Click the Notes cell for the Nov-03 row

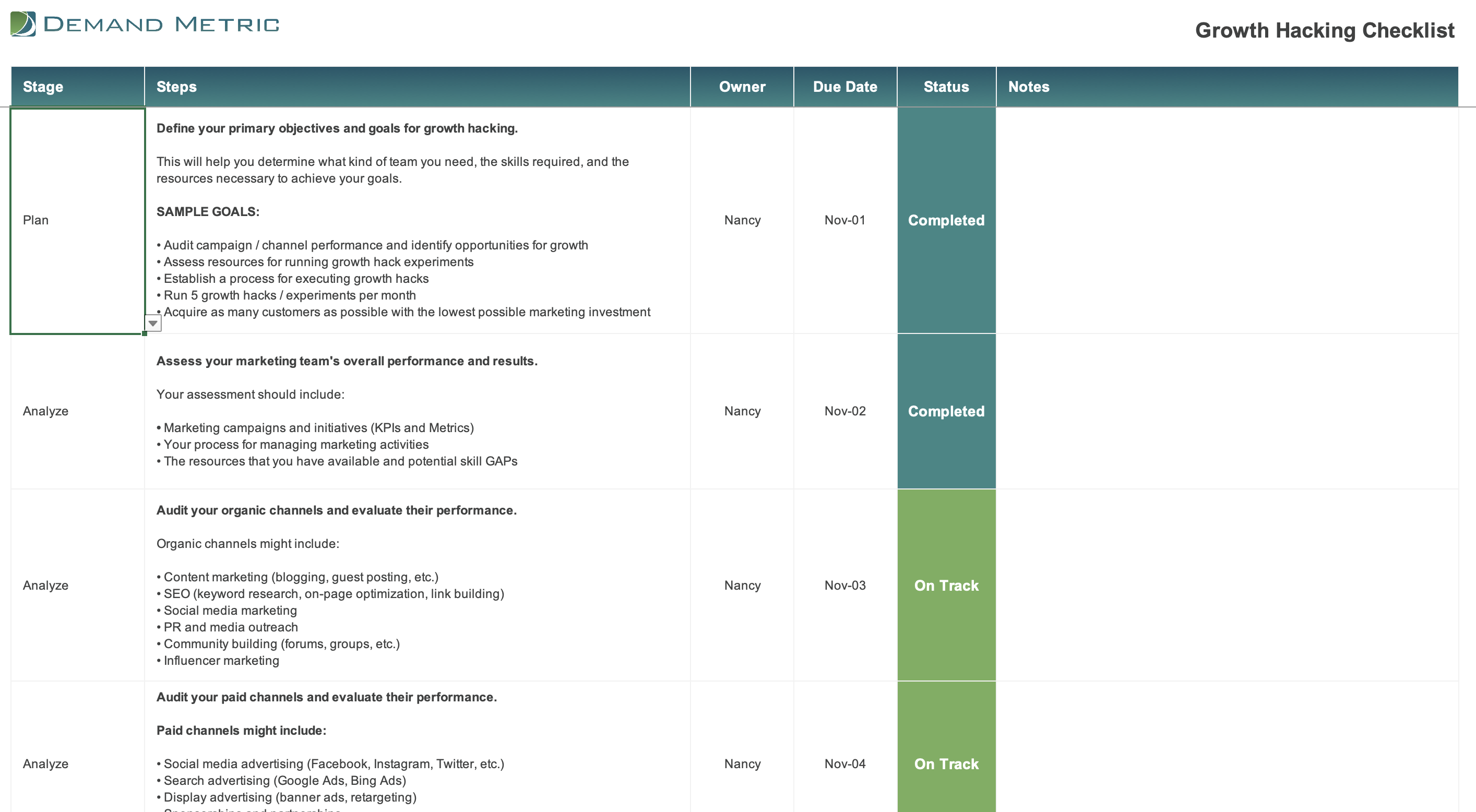tap(1228, 586)
